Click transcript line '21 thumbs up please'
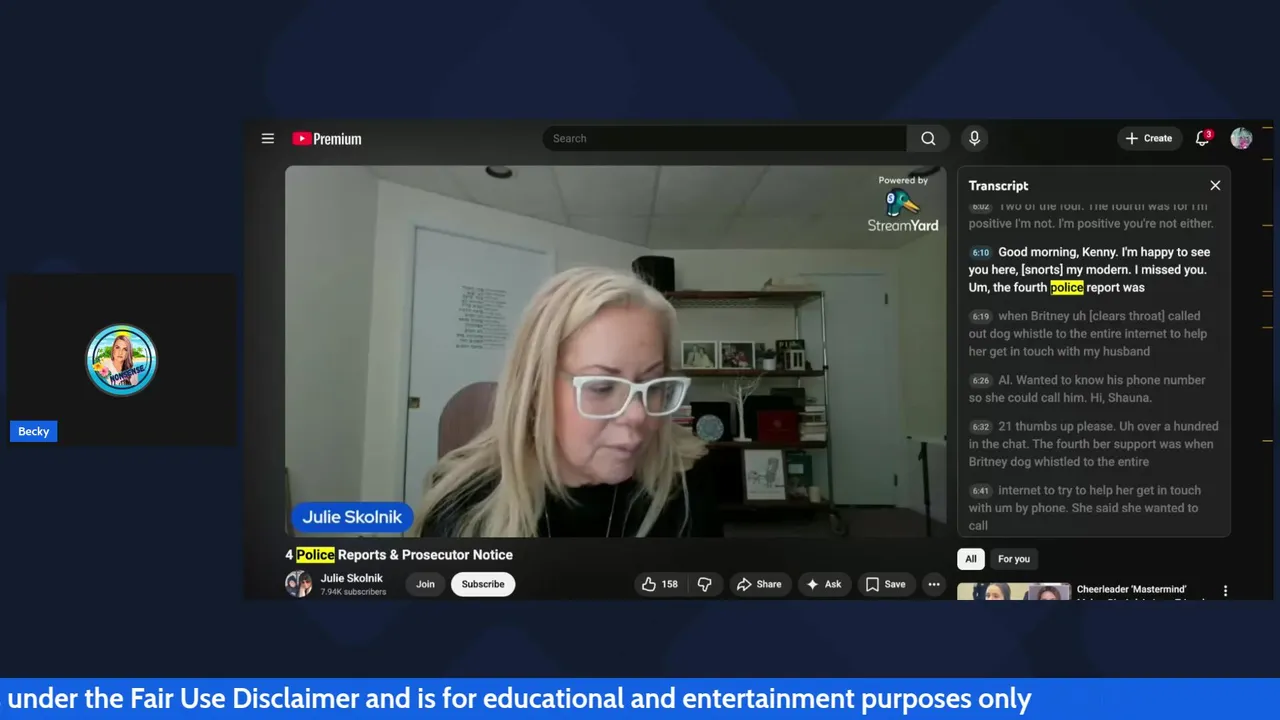The height and width of the screenshot is (720, 1280). coord(1093,444)
